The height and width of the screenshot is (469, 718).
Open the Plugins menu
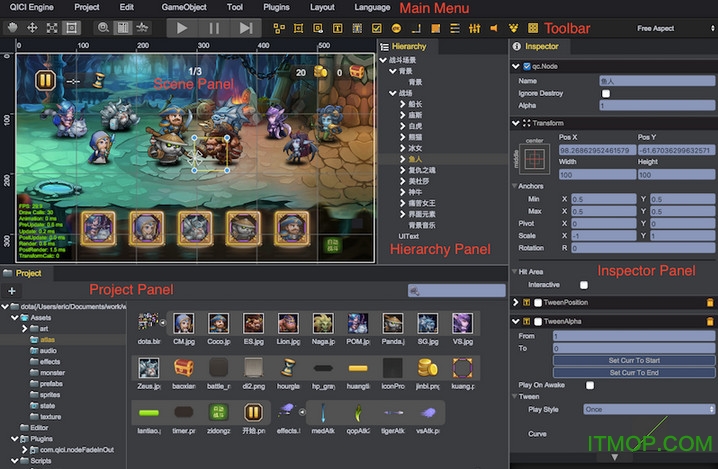276,7
